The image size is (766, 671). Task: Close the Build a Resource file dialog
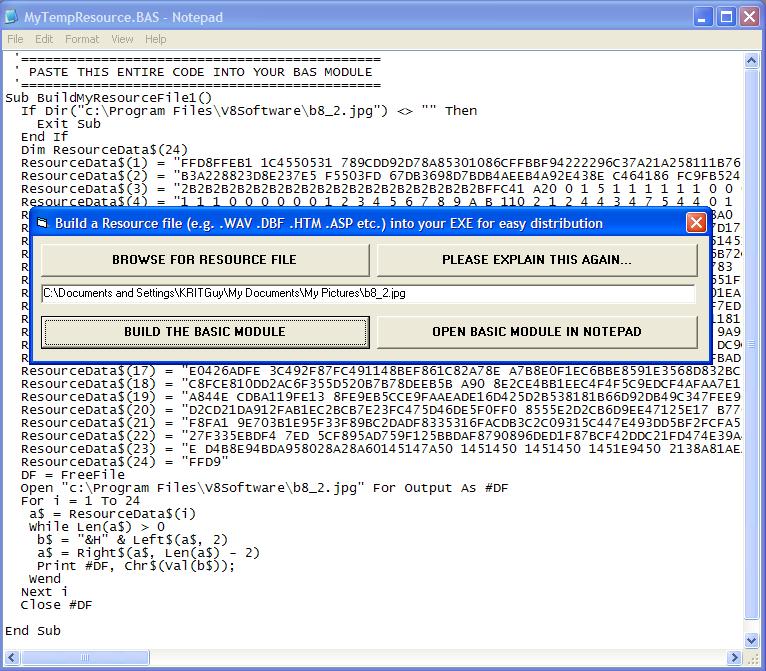pos(696,223)
